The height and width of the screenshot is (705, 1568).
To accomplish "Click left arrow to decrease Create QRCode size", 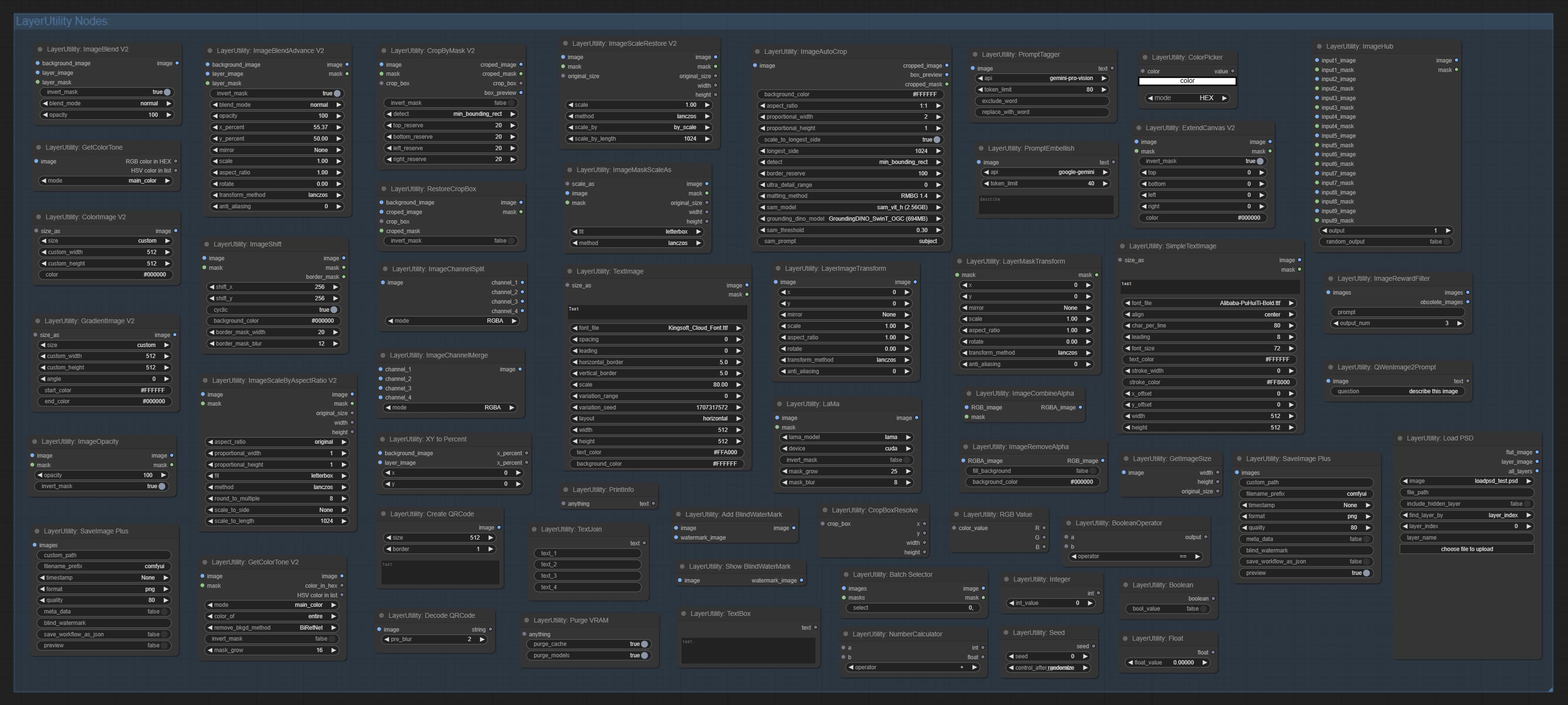I will [388, 538].
